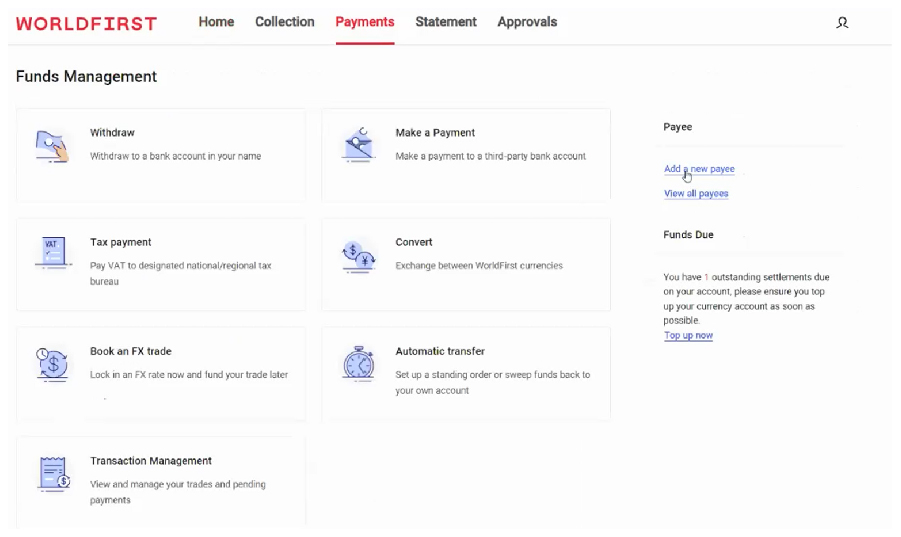Click the WorldFirst logo

(86, 23)
